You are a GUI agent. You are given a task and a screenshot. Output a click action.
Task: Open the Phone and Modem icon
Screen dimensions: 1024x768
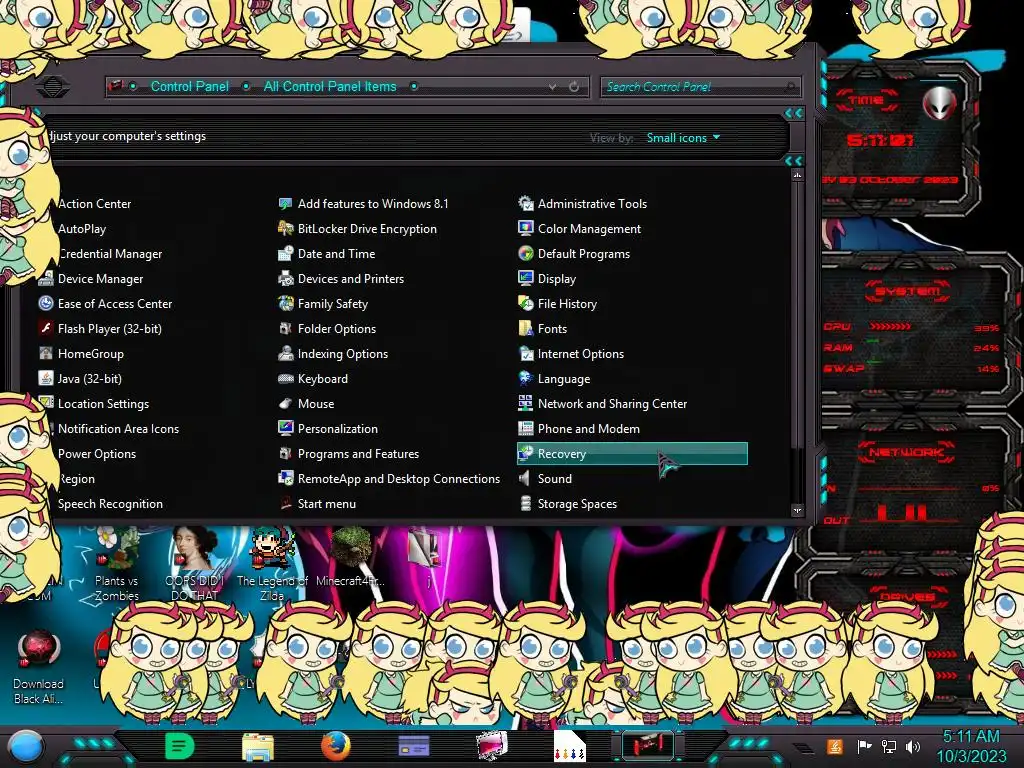[x=526, y=428]
